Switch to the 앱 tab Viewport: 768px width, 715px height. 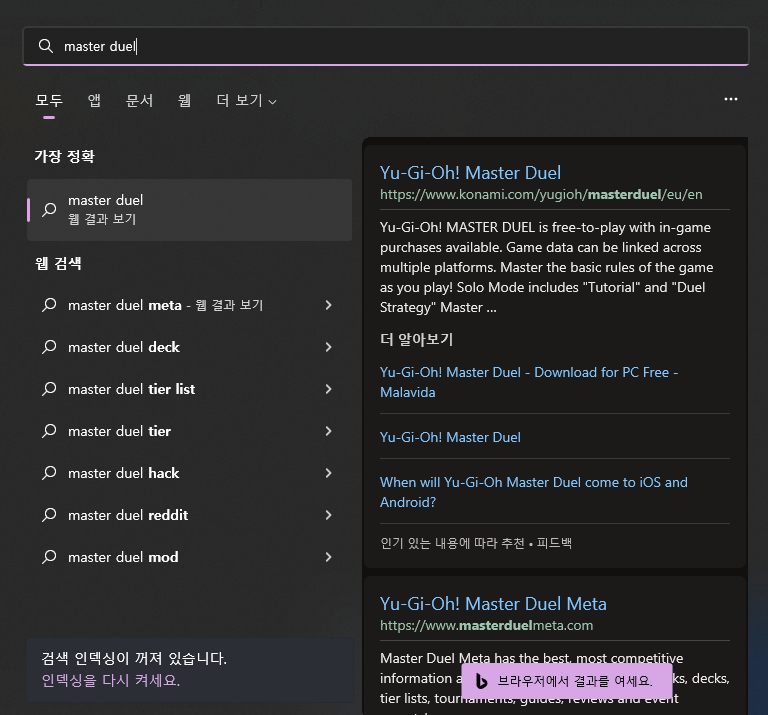pyautogui.click(x=94, y=100)
